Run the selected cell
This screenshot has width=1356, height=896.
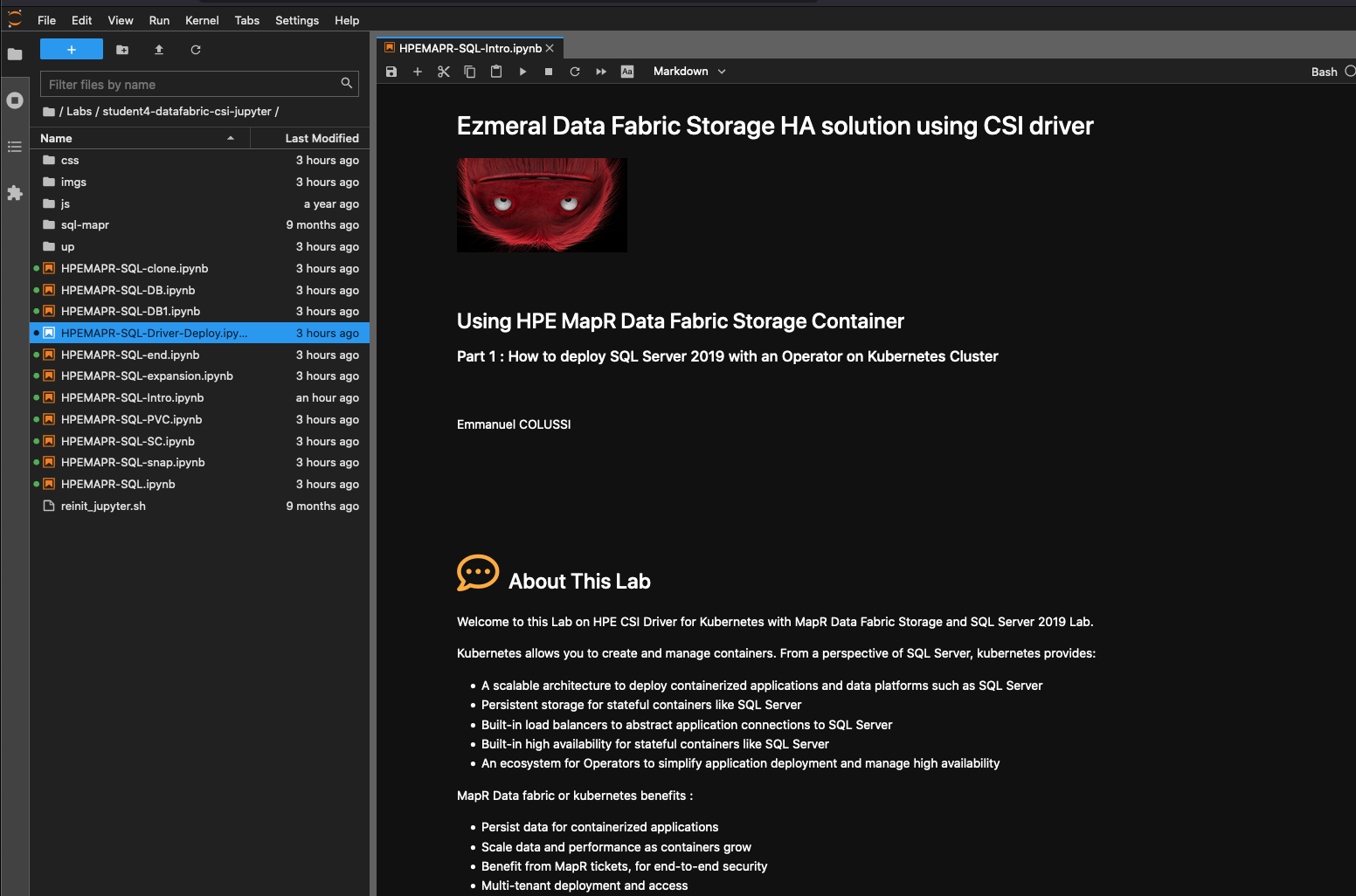(522, 72)
